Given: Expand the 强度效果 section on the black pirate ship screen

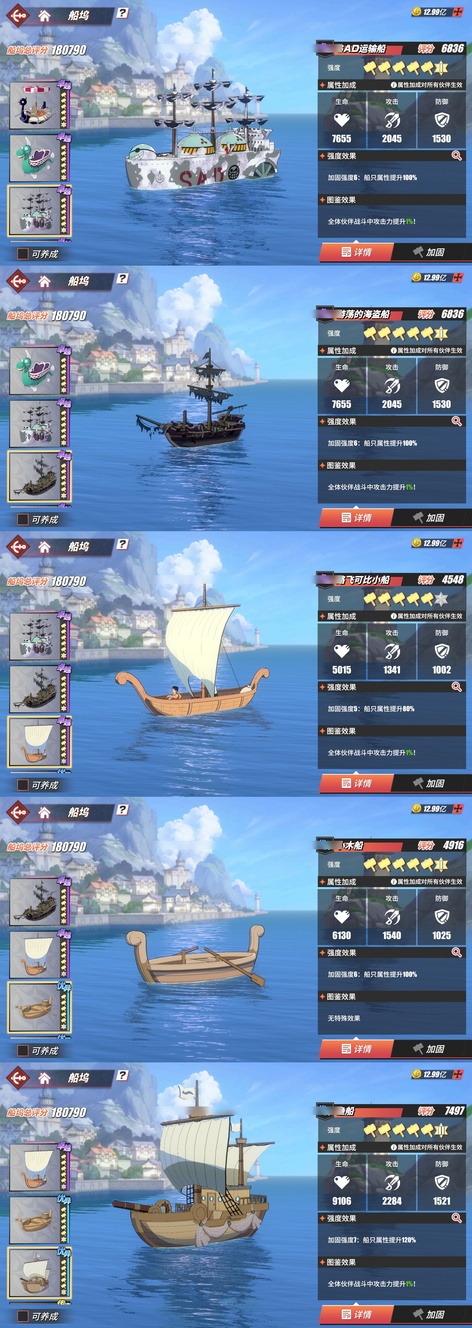Looking at the screenshot, I should pos(392,422).
